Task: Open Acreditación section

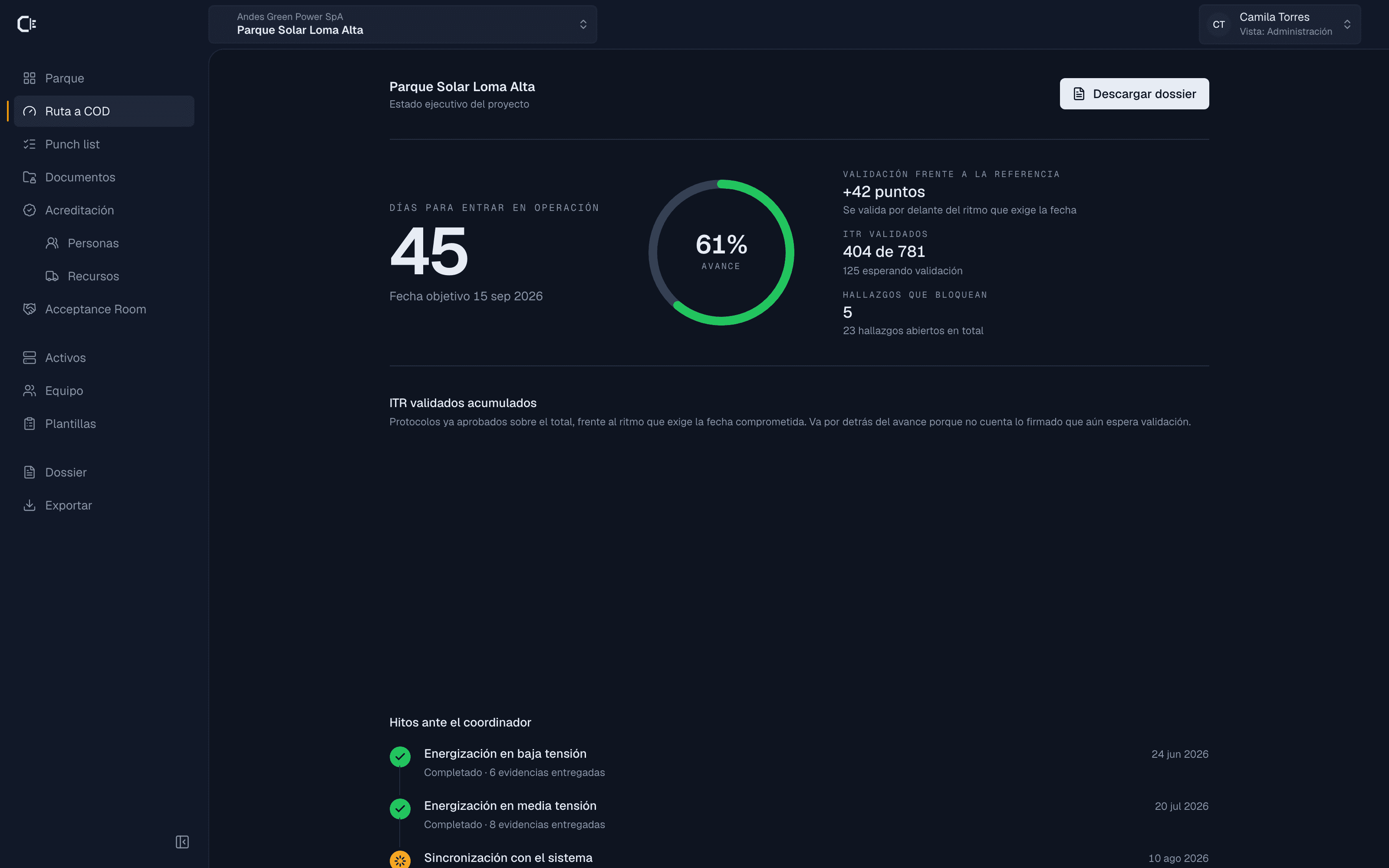Action: (104, 210)
